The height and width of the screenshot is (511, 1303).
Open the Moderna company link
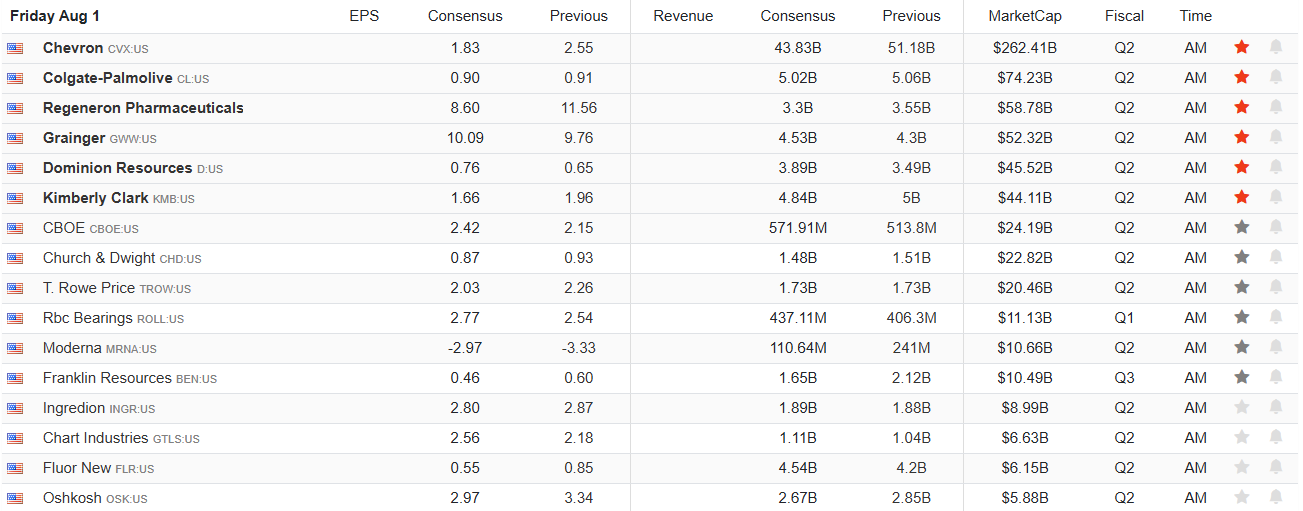[72, 348]
